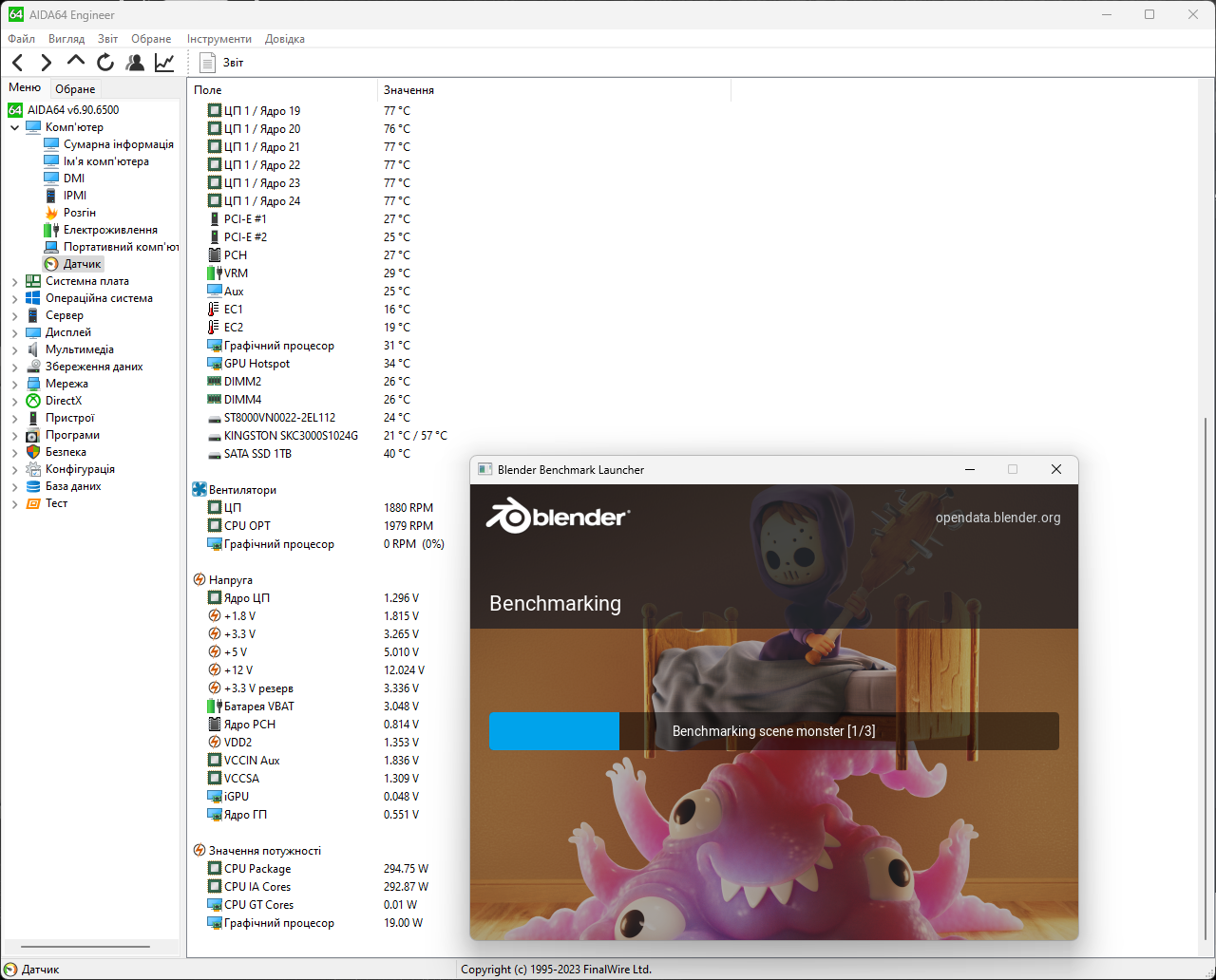
Task: Click the Тест benchmark icon
Action: pos(33,503)
